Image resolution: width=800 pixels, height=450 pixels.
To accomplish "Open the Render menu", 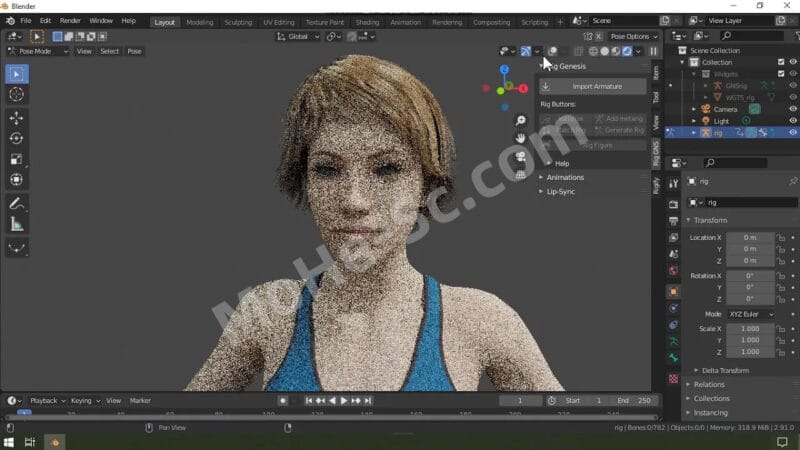I will (70, 21).
